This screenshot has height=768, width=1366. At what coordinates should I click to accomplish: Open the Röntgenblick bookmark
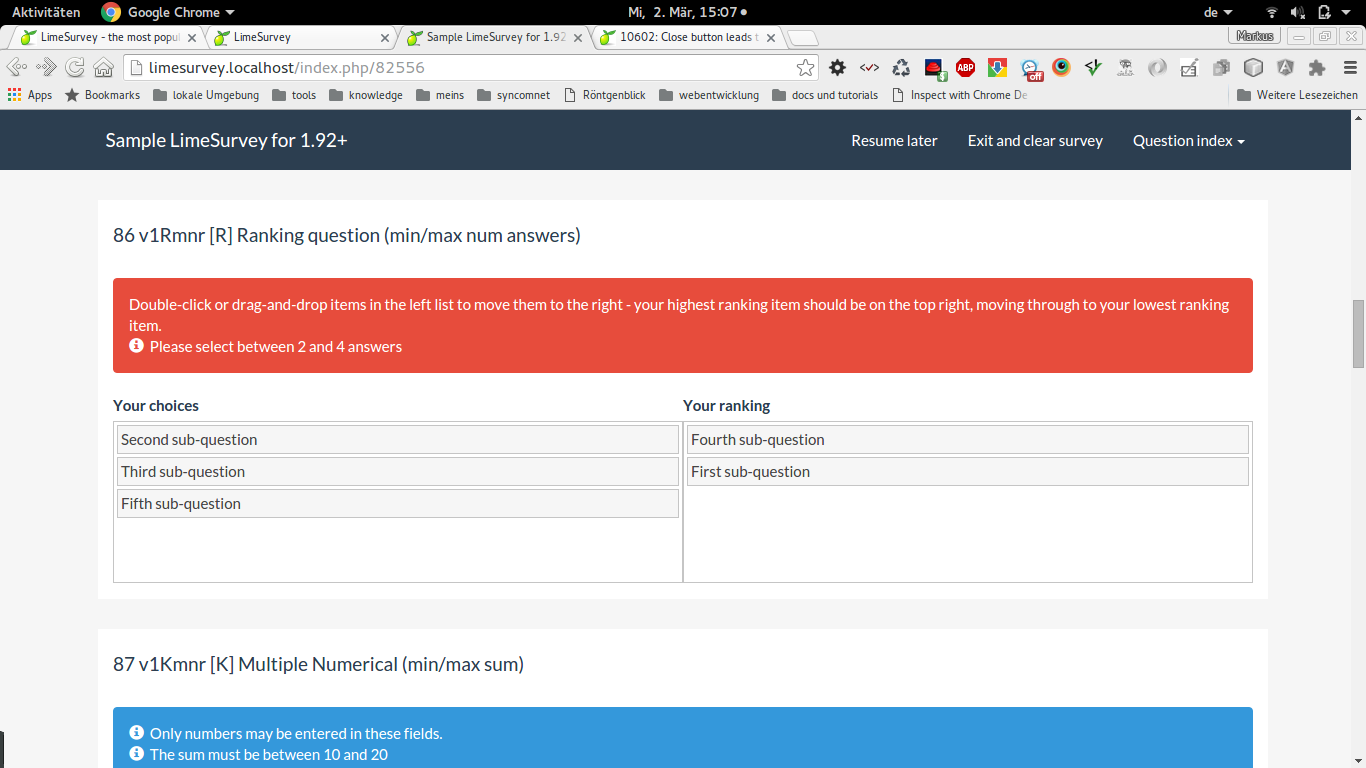click(604, 95)
